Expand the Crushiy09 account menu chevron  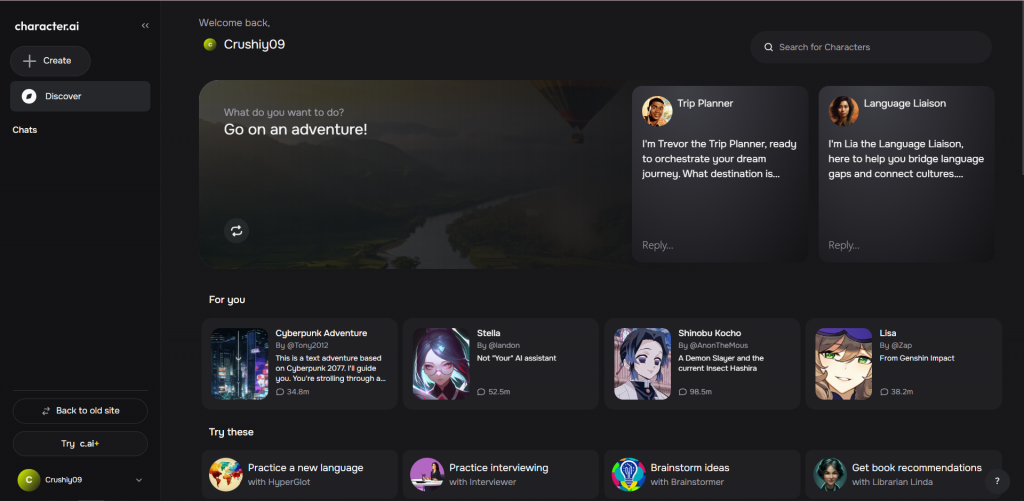[139, 480]
